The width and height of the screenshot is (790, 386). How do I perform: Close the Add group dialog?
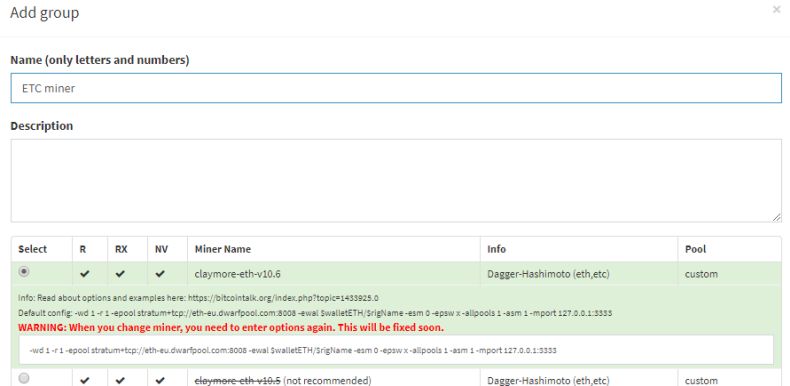click(x=776, y=10)
